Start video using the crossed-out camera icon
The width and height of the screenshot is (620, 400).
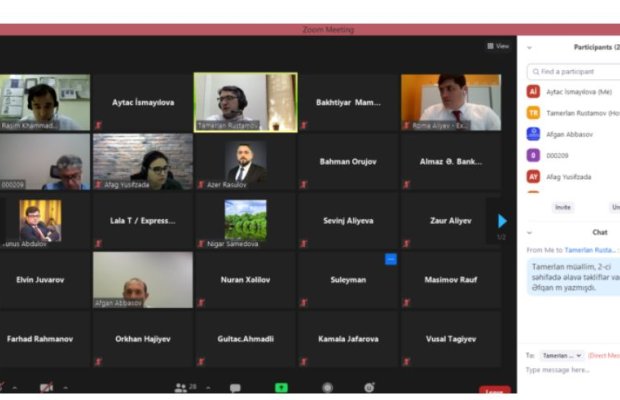(x=47, y=387)
